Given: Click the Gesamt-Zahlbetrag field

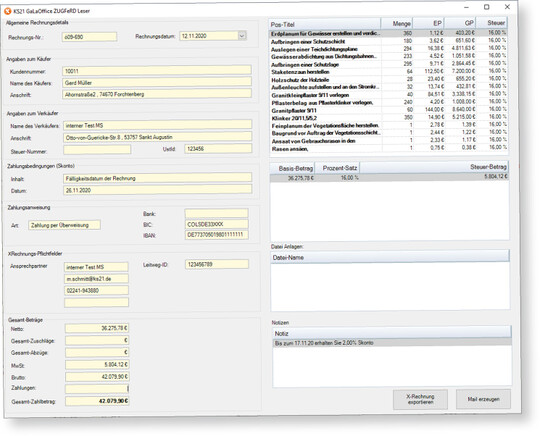Looking at the screenshot, I should click(97, 401).
